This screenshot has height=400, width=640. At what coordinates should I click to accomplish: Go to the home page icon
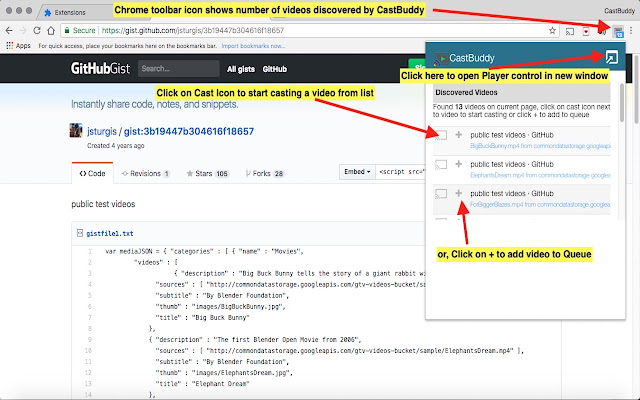point(51,31)
